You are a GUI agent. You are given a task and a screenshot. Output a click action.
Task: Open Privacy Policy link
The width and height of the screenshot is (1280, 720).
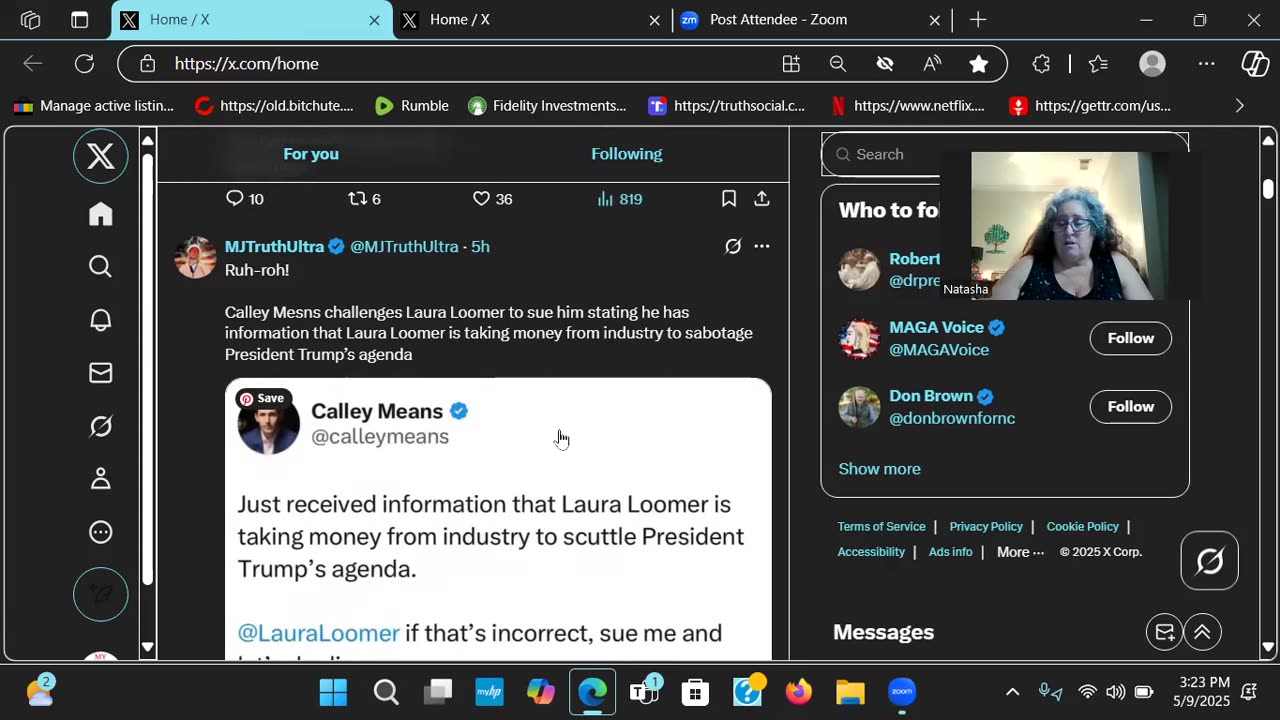tap(986, 527)
